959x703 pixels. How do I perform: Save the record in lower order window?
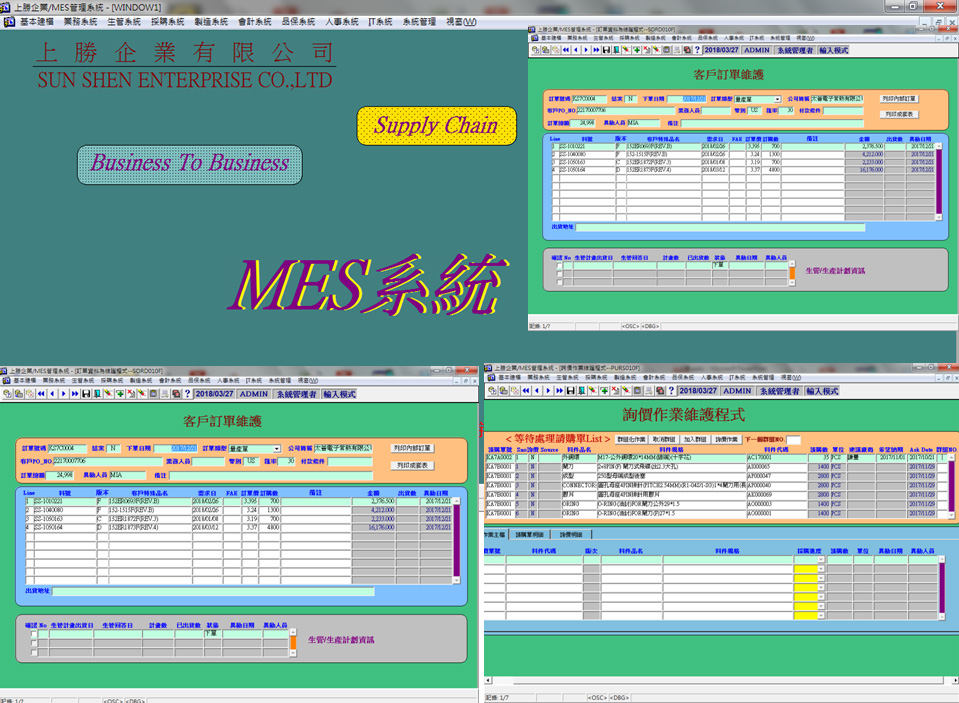86,394
